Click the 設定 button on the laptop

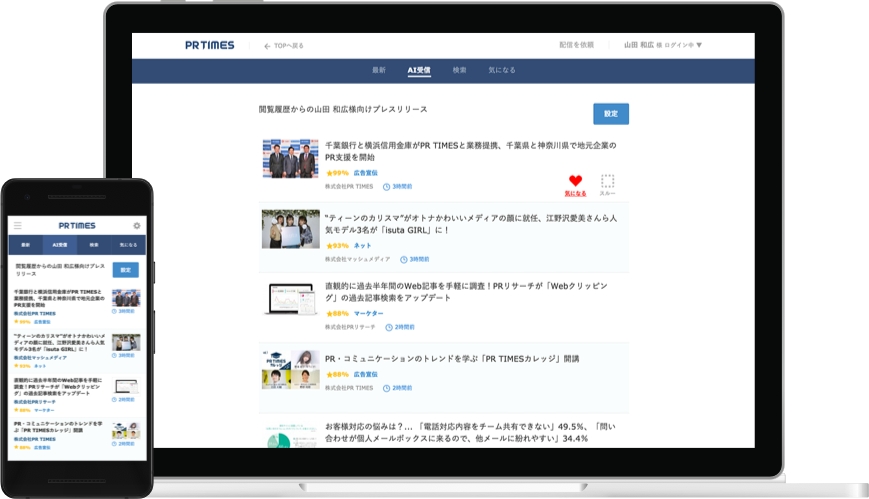pos(611,114)
